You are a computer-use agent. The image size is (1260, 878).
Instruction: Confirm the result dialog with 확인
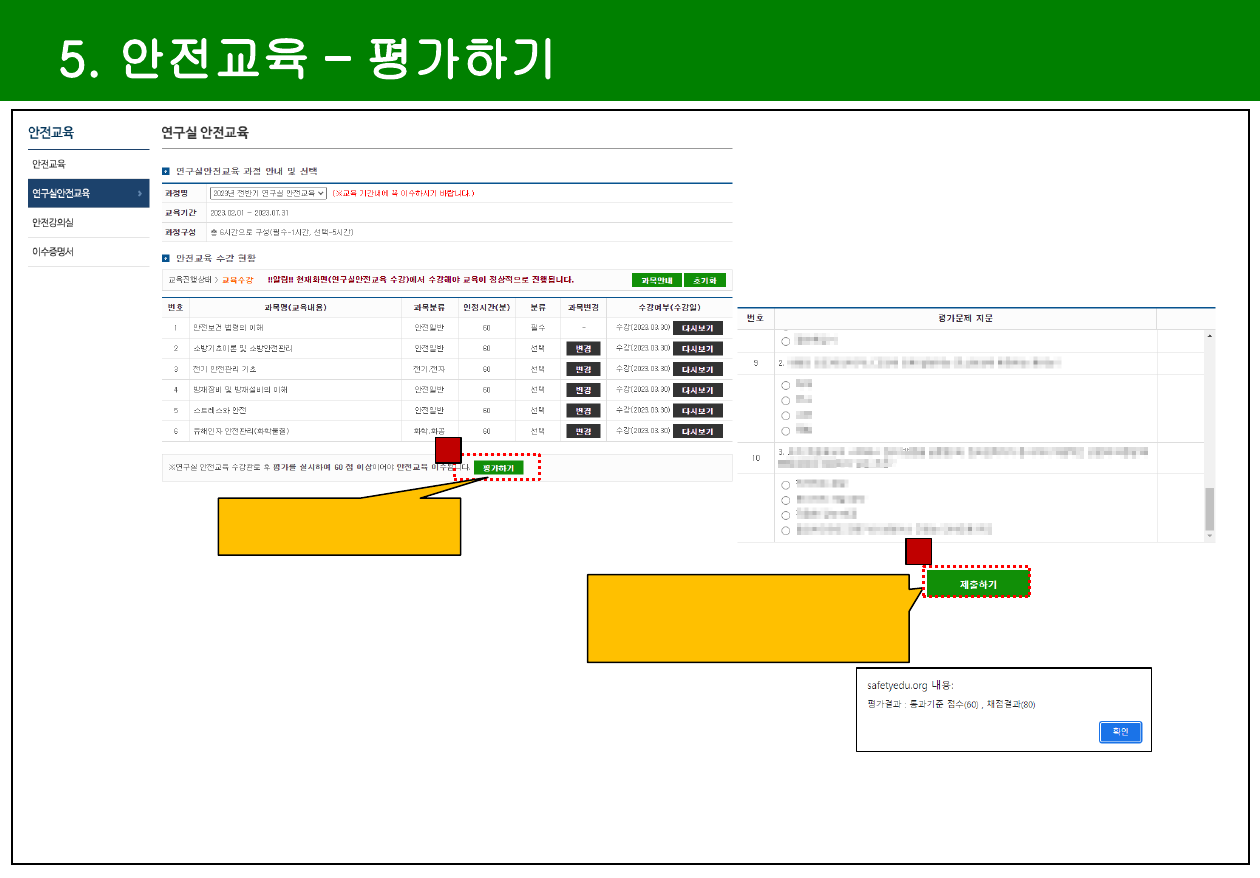(x=1119, y=732)
